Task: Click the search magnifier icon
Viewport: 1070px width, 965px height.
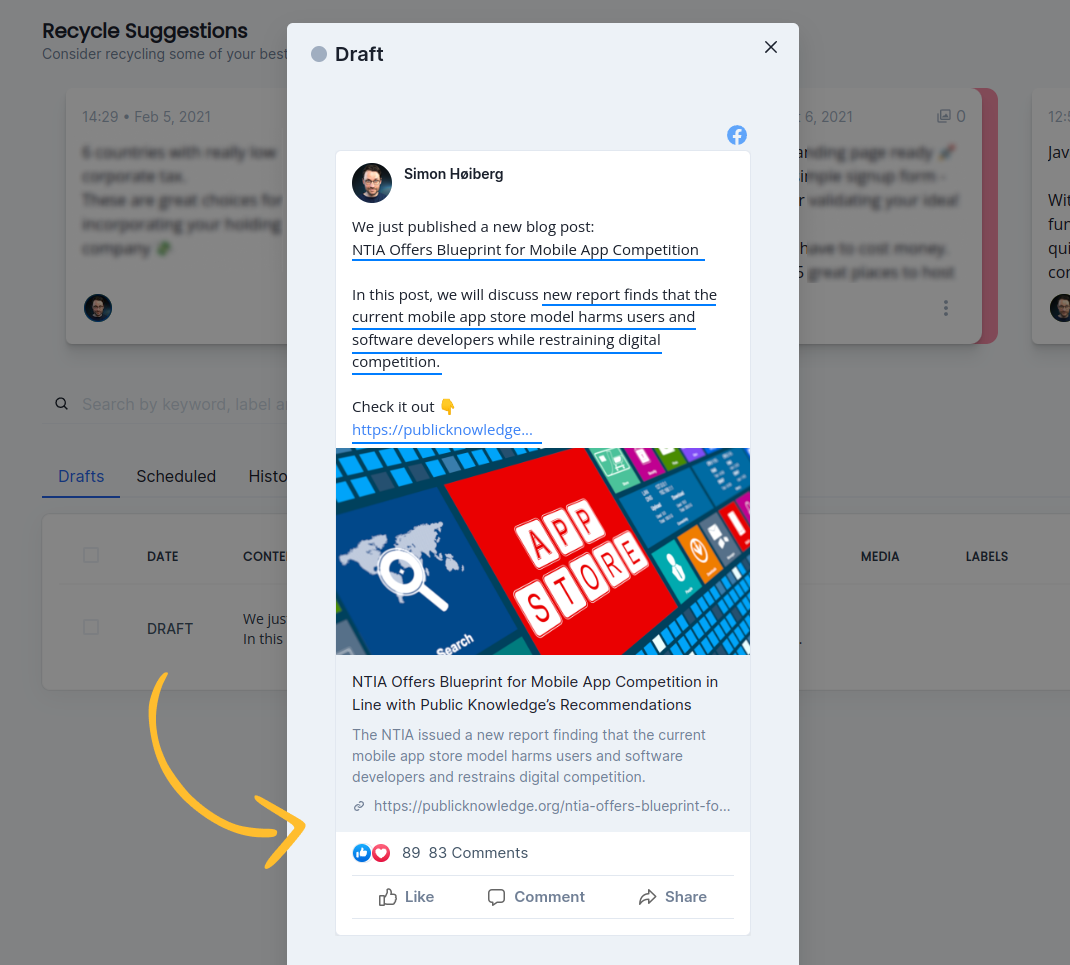Action: 61,404
